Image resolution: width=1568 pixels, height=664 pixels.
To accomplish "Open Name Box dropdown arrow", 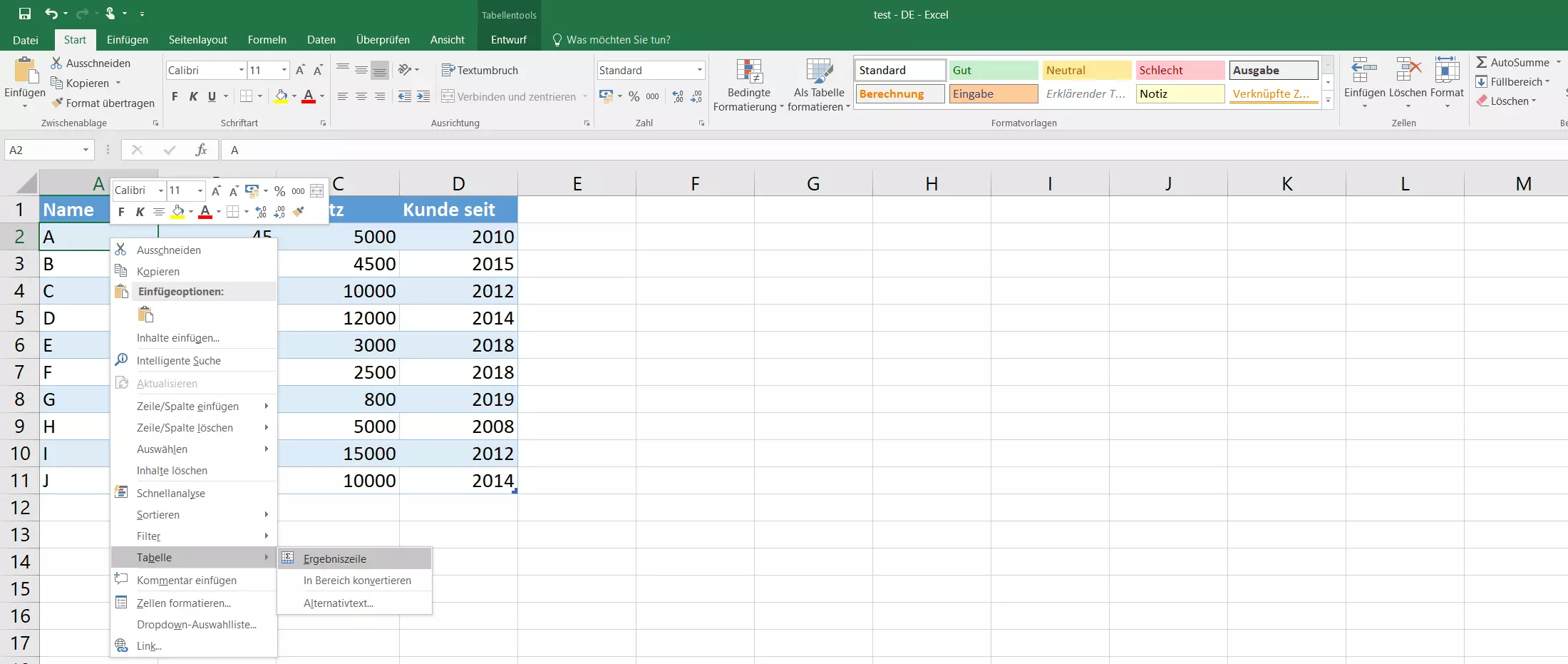I will [86, 150].
